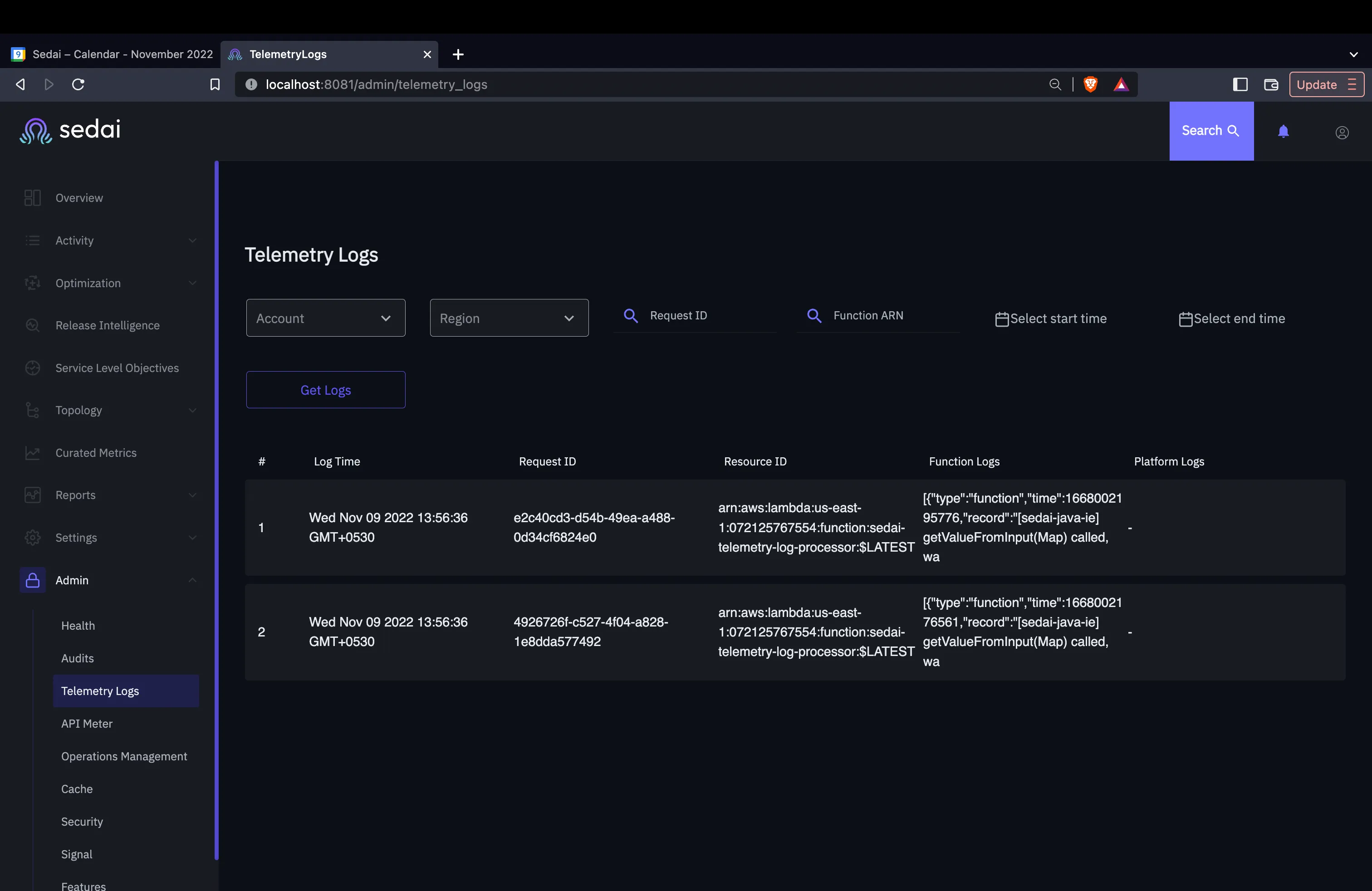Toggle the browser sidebar panel icon
The width and height of the screenshot is (1372, 891).
1240,85
